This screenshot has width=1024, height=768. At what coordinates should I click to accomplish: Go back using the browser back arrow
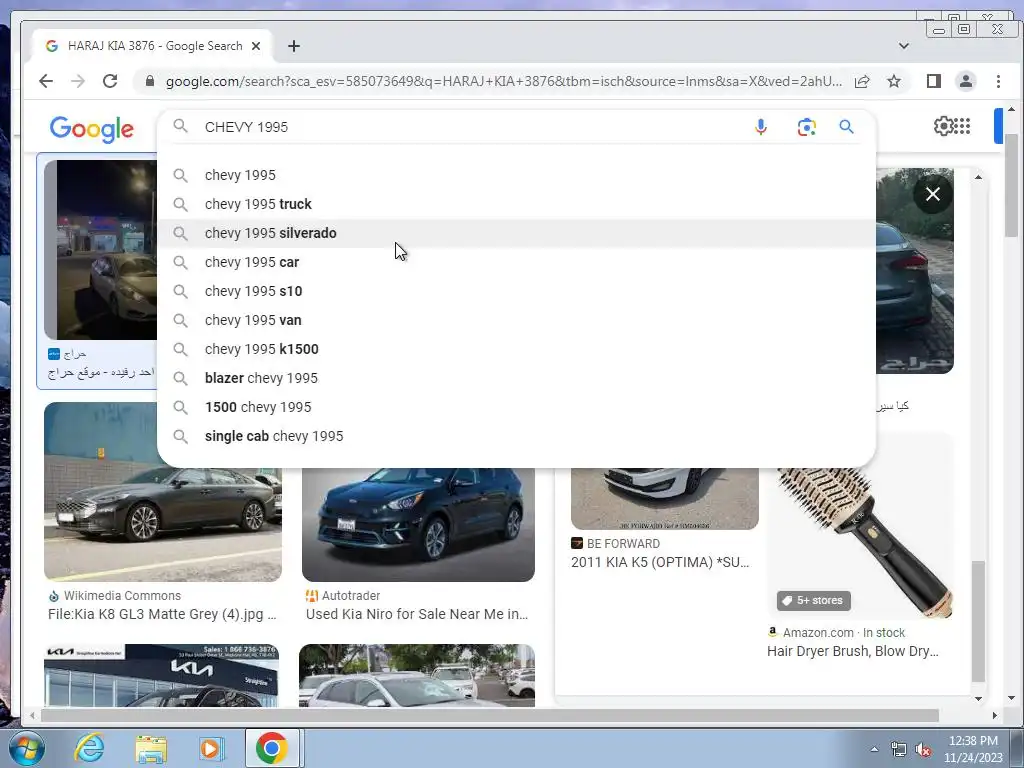point(46,81)
